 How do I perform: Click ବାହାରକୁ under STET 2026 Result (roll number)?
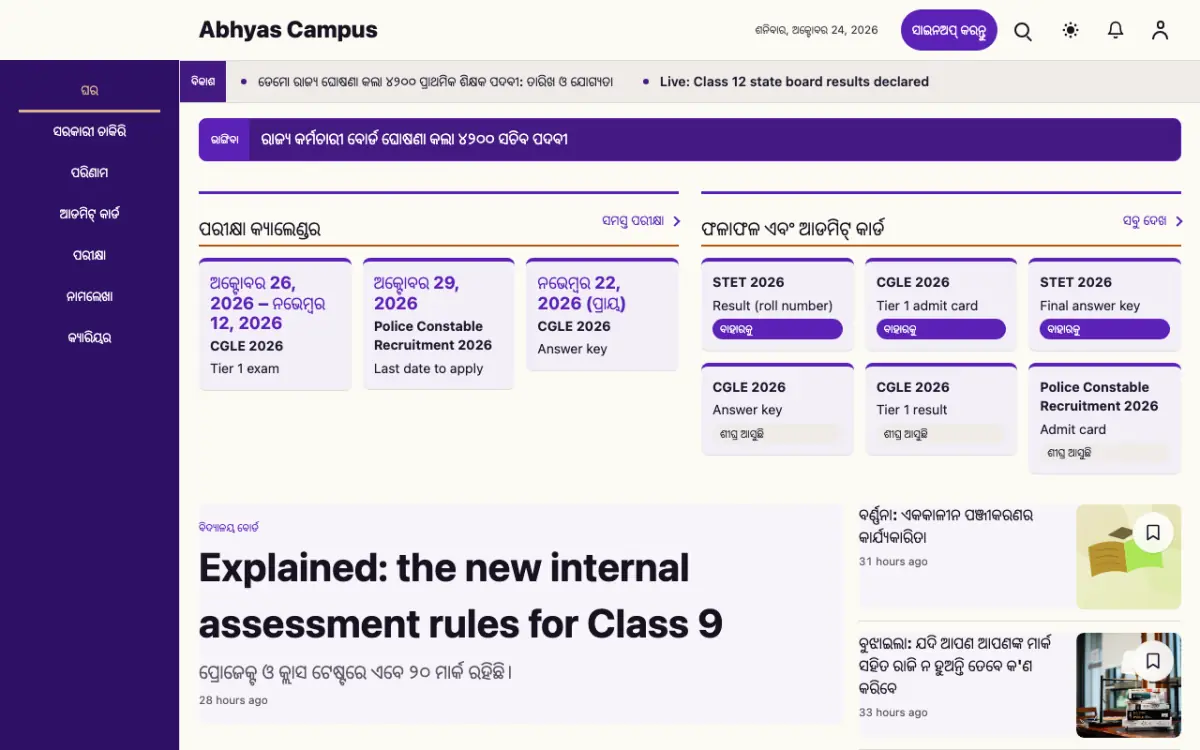(777, 329)
